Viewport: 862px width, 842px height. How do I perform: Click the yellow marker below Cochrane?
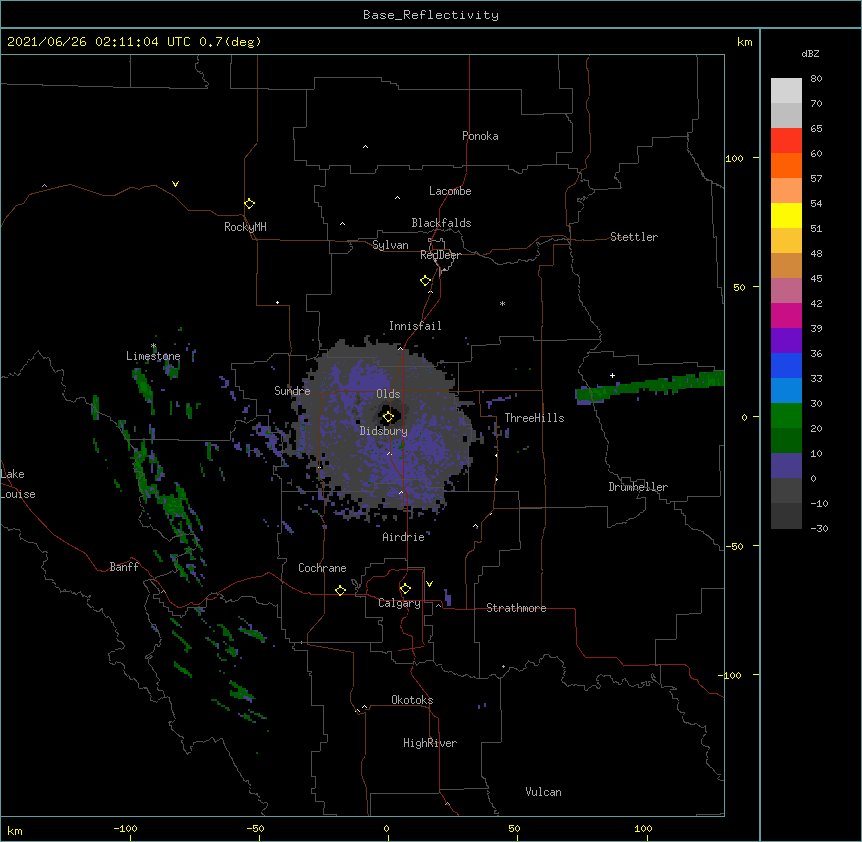[340, 590]
